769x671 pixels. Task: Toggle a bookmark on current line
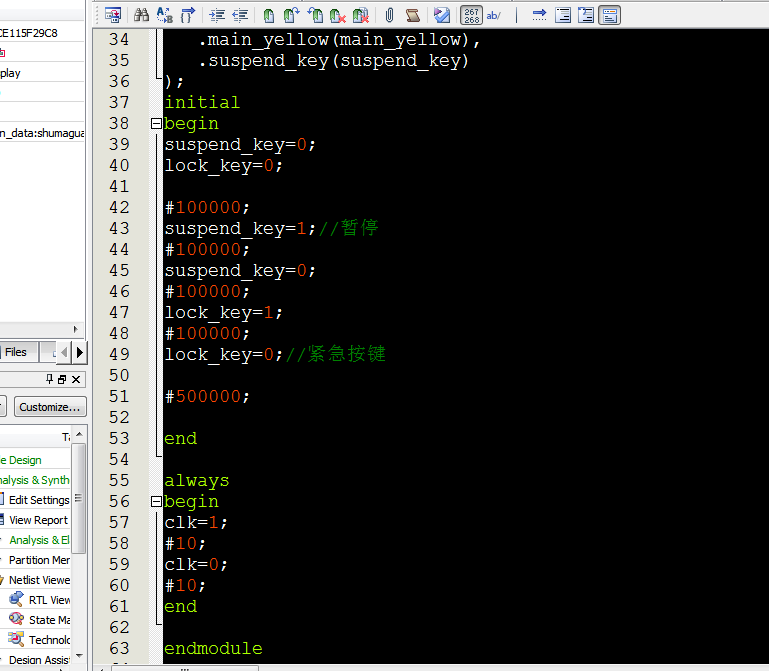coord(269,15)
